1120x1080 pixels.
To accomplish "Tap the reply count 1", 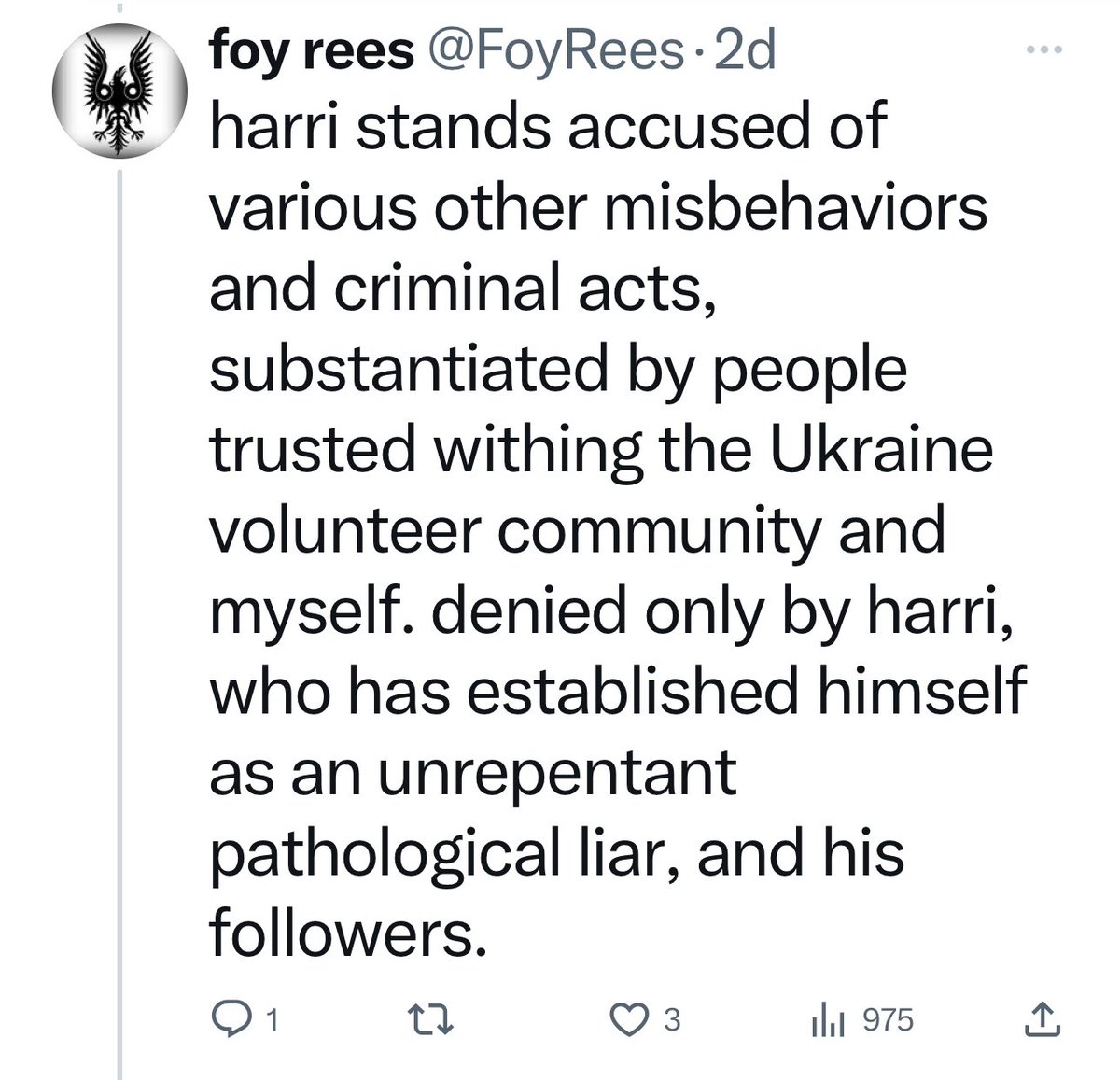I will (273, 1021).
